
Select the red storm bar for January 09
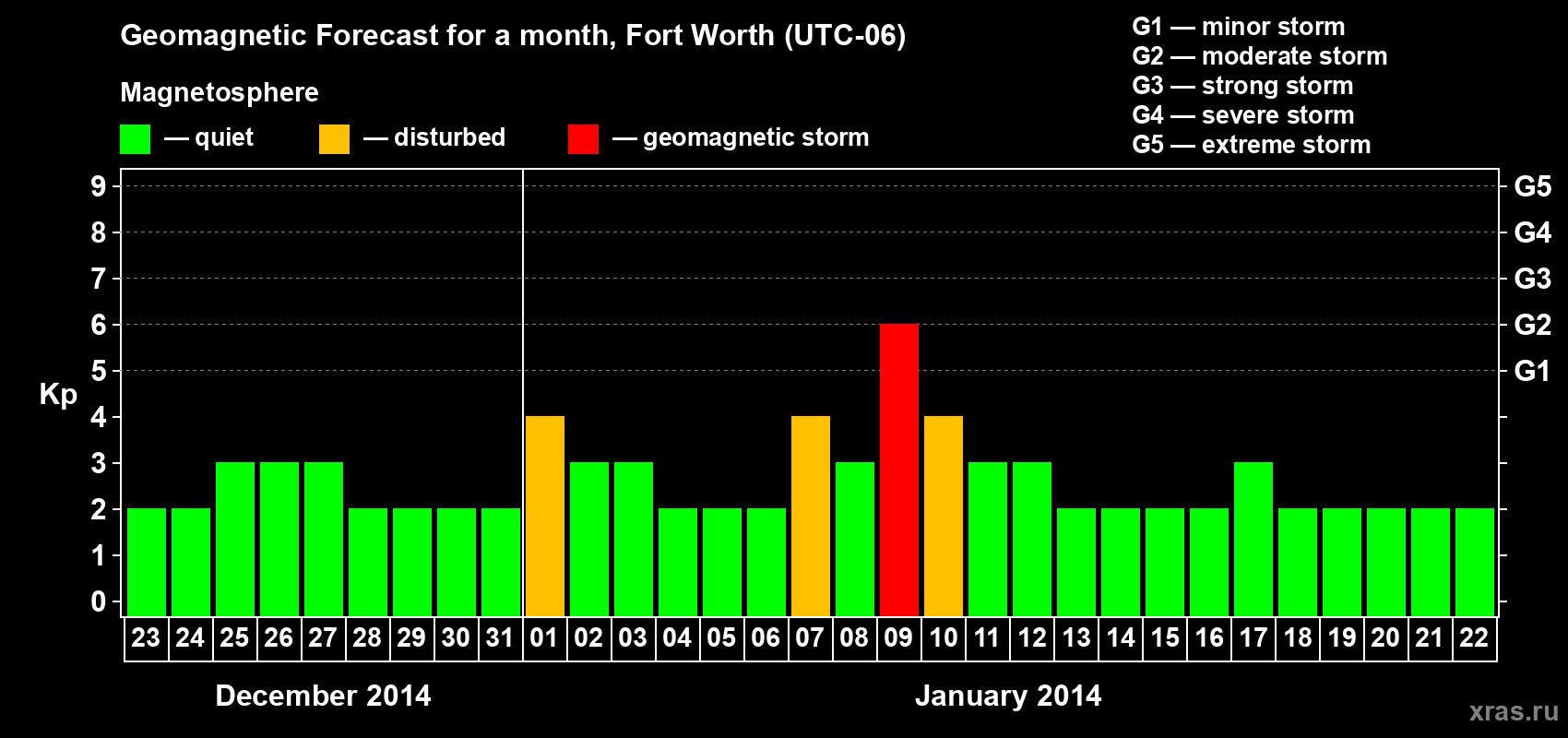point(899,470)
